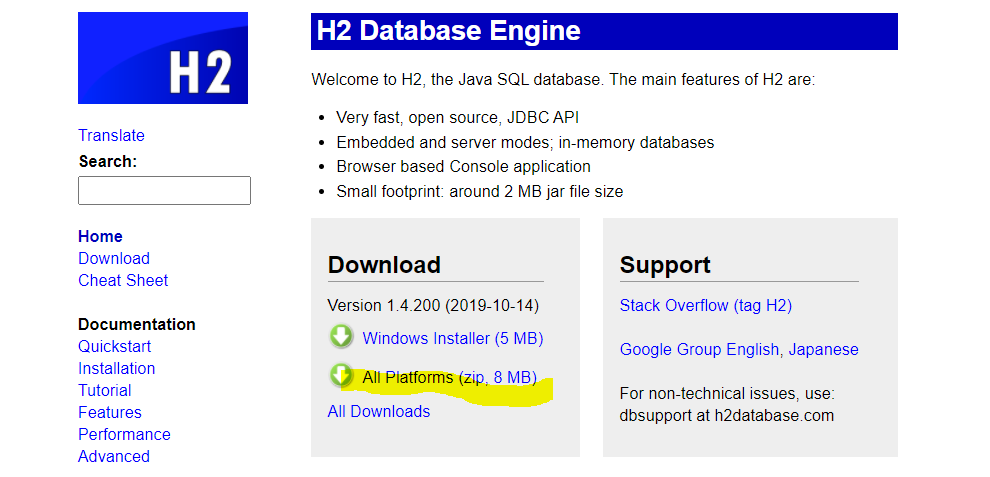Click "For non-technical issues, use:" text
This screenshot has width=990, height=477.
(x=727, y=394)
